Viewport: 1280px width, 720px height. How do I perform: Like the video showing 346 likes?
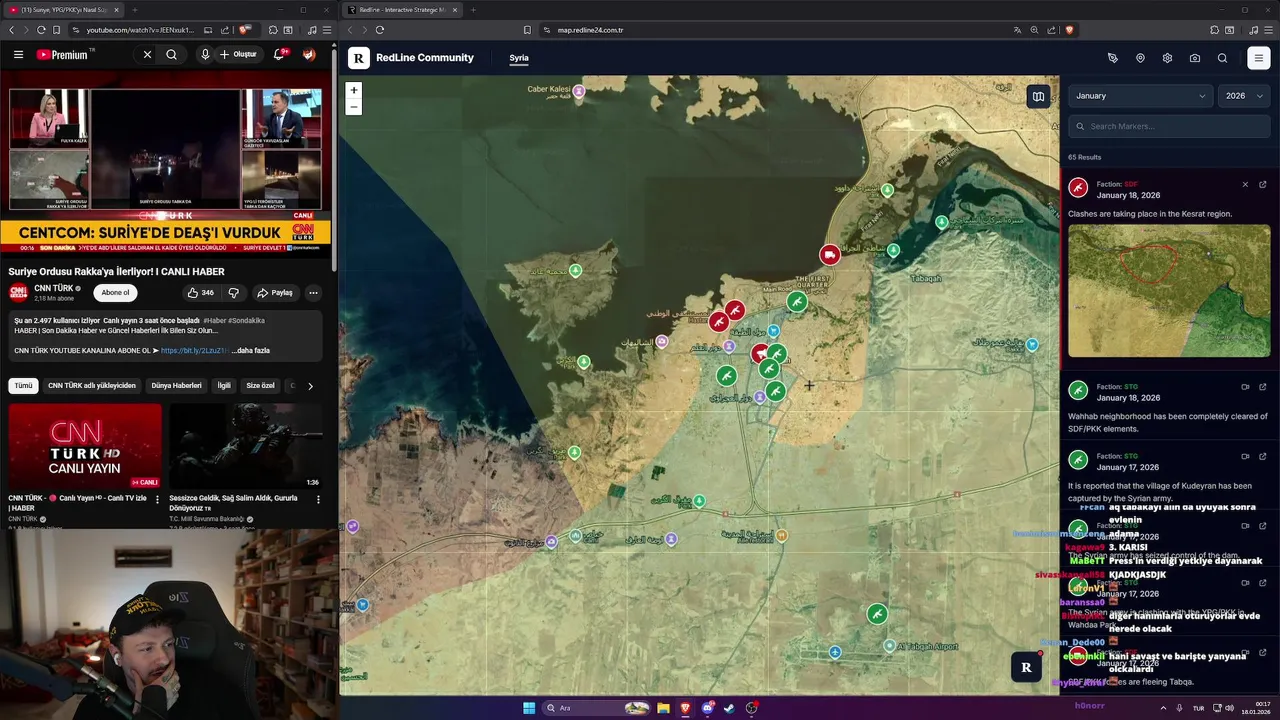click(x=200, y=293)
